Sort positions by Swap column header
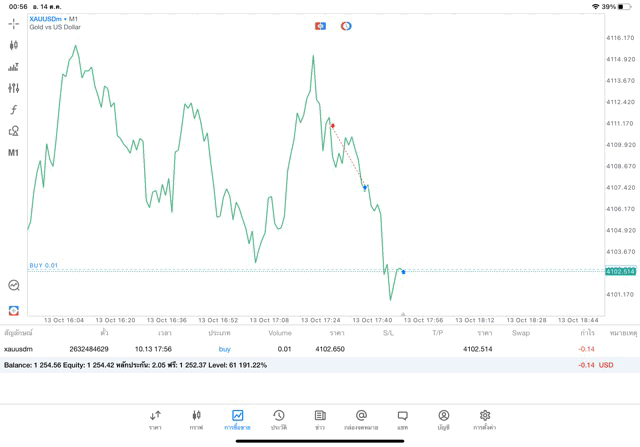This screenshot has width=640, height=447. [x=520, y=332]
